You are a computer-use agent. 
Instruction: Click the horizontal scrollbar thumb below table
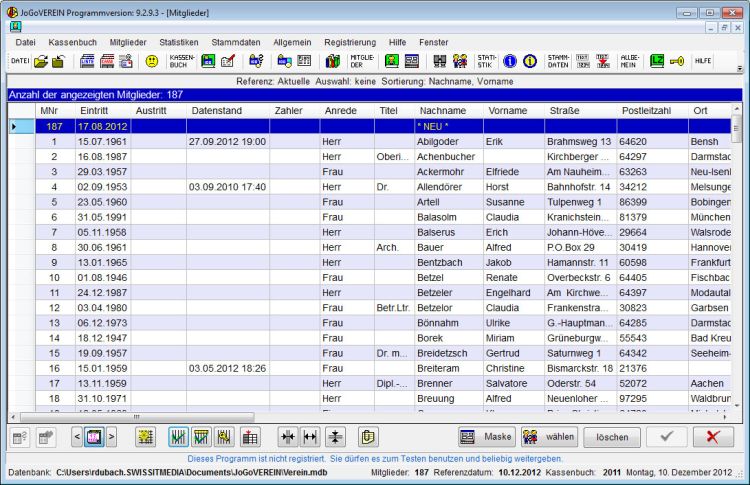point(136,417)
